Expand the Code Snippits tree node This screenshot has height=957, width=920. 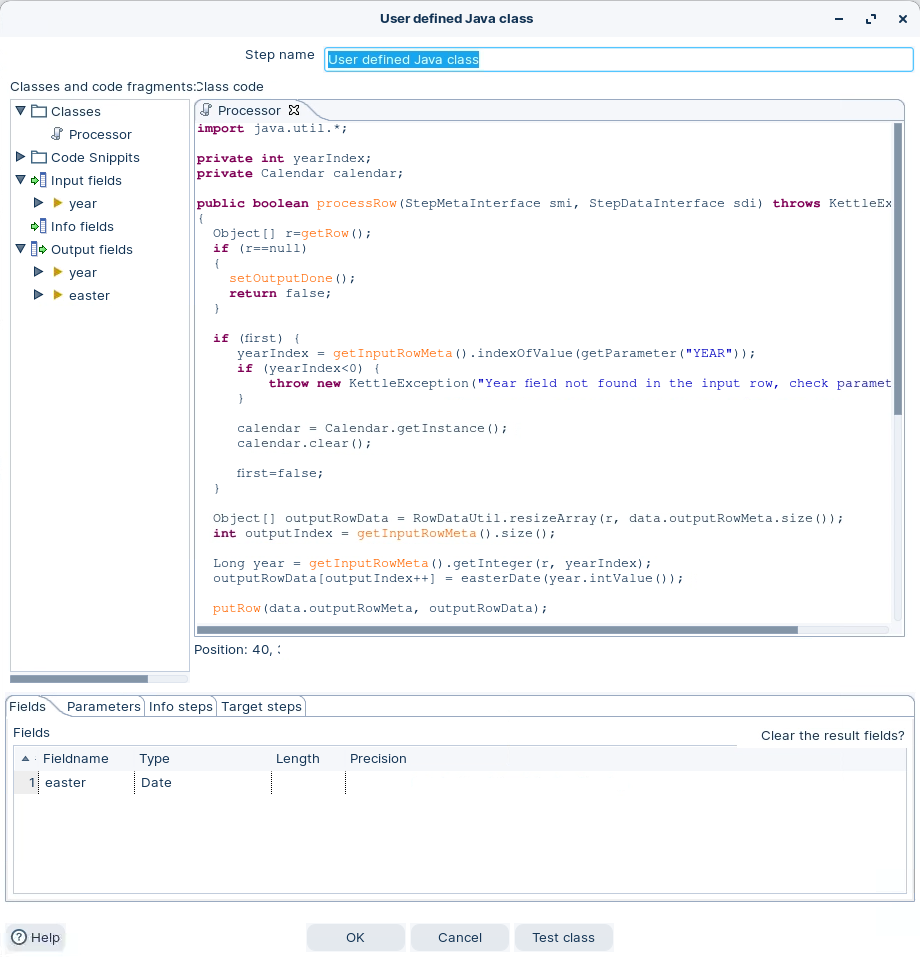(x=21, y=157)
